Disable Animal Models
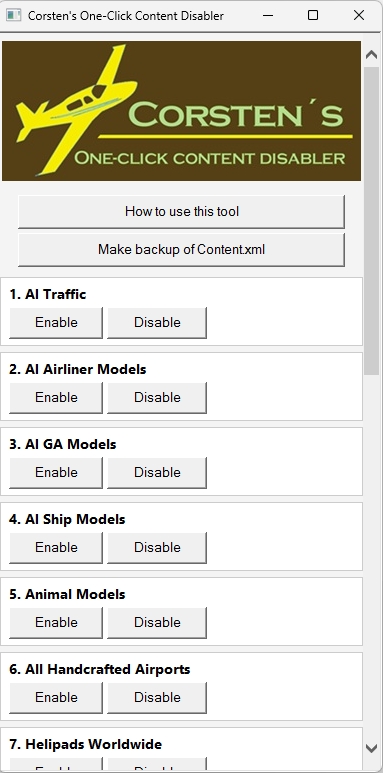 (157, 622)
